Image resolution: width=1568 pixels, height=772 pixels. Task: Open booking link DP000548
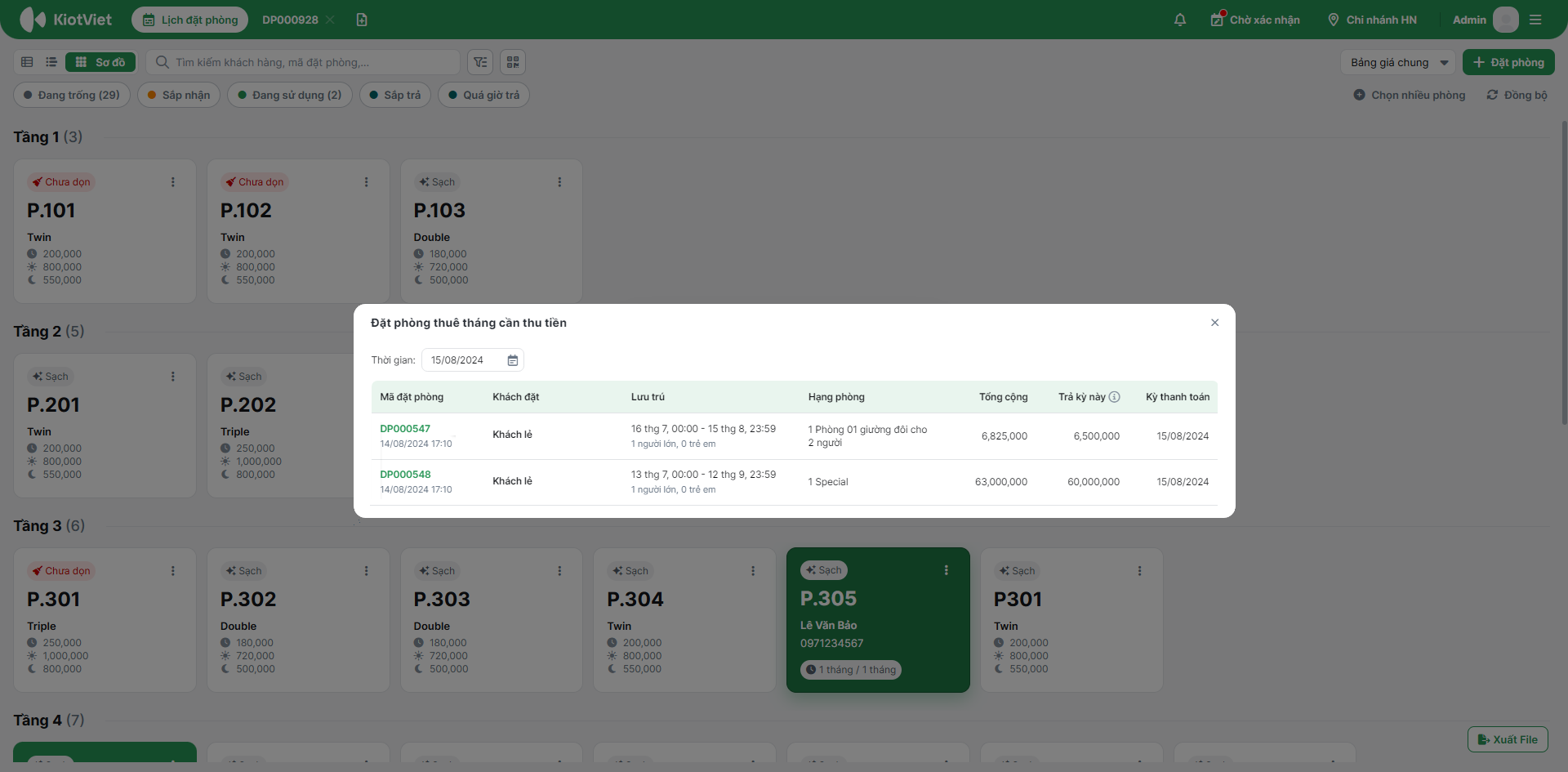pos(405,475)
